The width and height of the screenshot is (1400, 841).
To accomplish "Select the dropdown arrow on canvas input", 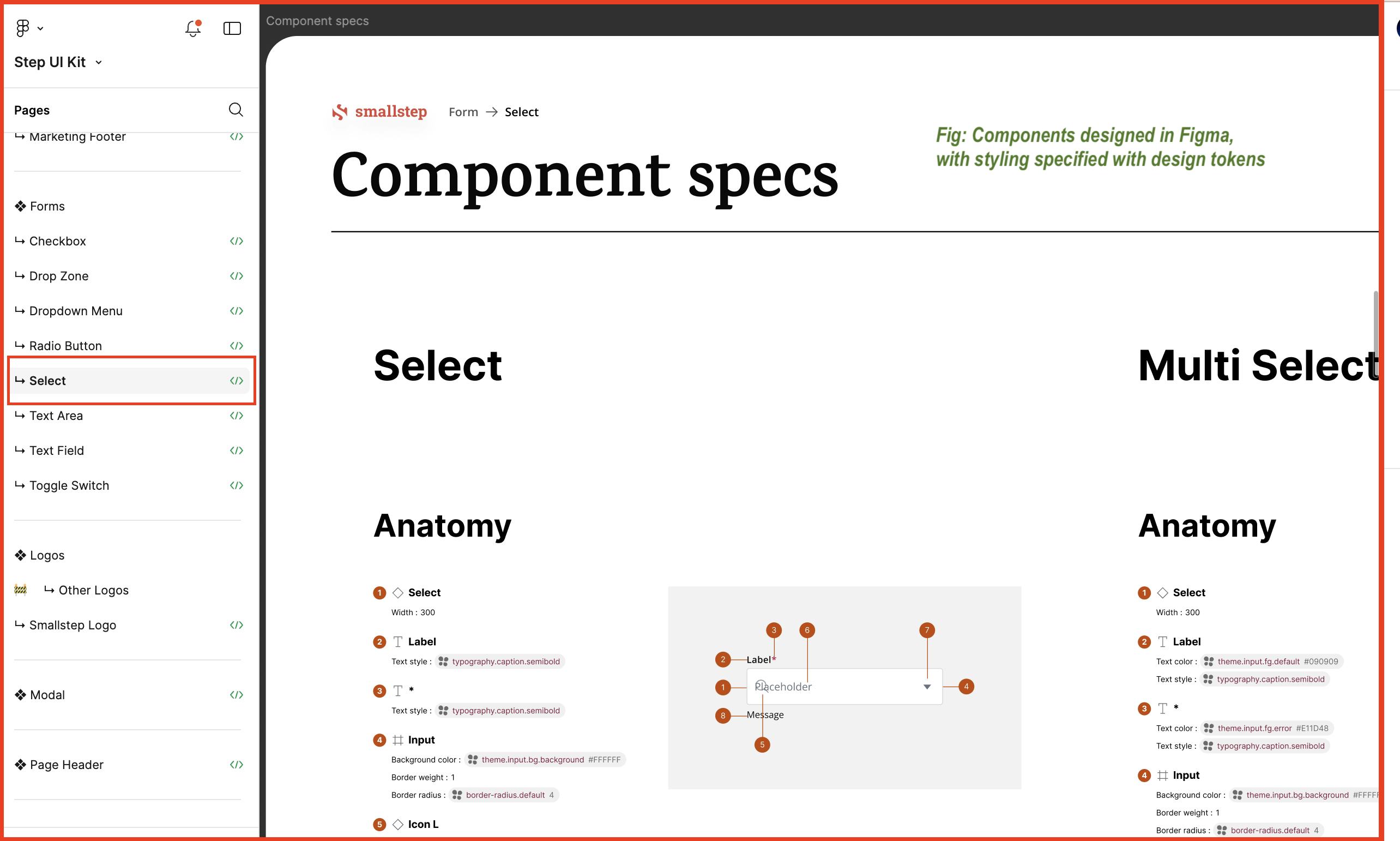I will [x=927, y=687].
